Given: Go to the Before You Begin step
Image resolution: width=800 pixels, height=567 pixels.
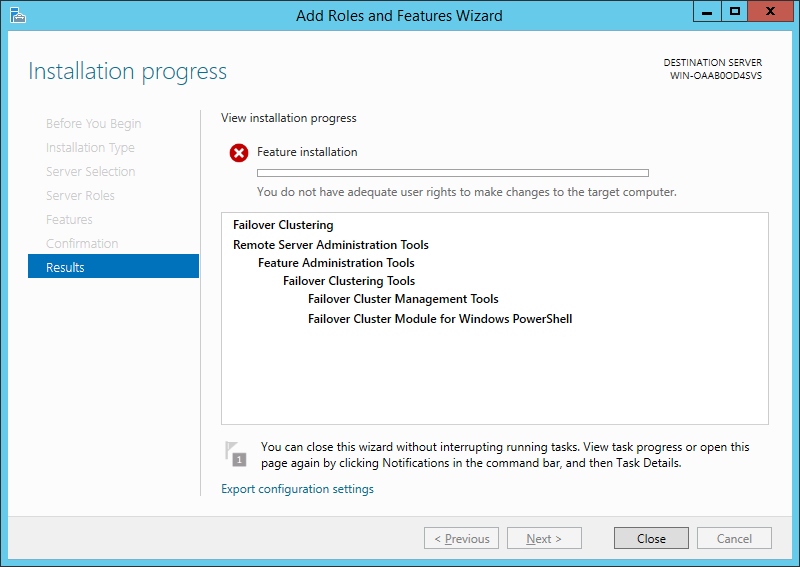Looking at the screenshot, I should click(94, 123).
